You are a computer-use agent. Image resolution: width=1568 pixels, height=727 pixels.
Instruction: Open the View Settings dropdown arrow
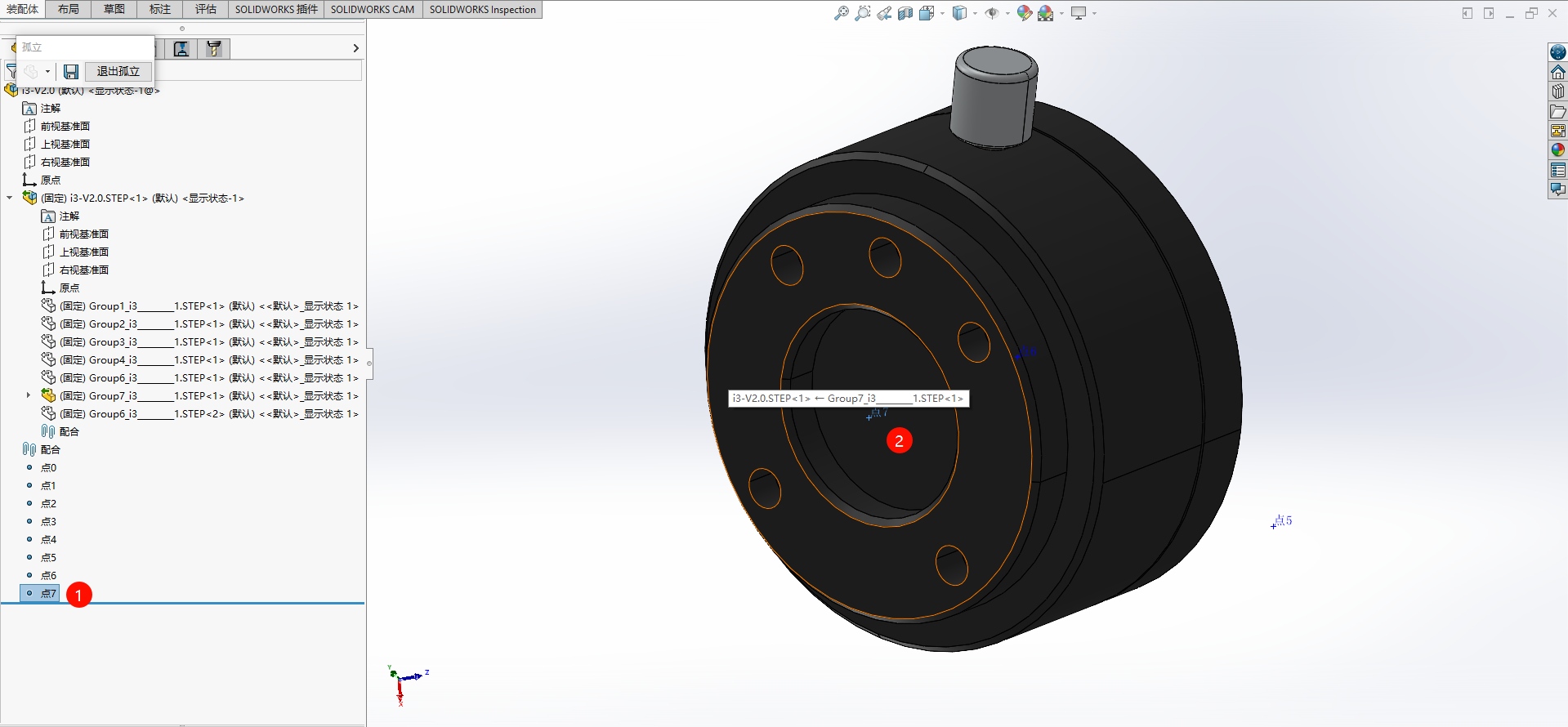point(1094,13)
